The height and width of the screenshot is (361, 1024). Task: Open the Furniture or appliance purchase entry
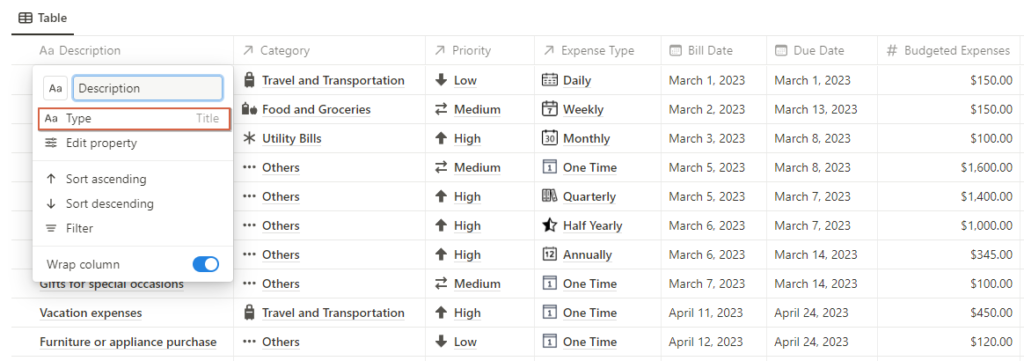point(128,341)
